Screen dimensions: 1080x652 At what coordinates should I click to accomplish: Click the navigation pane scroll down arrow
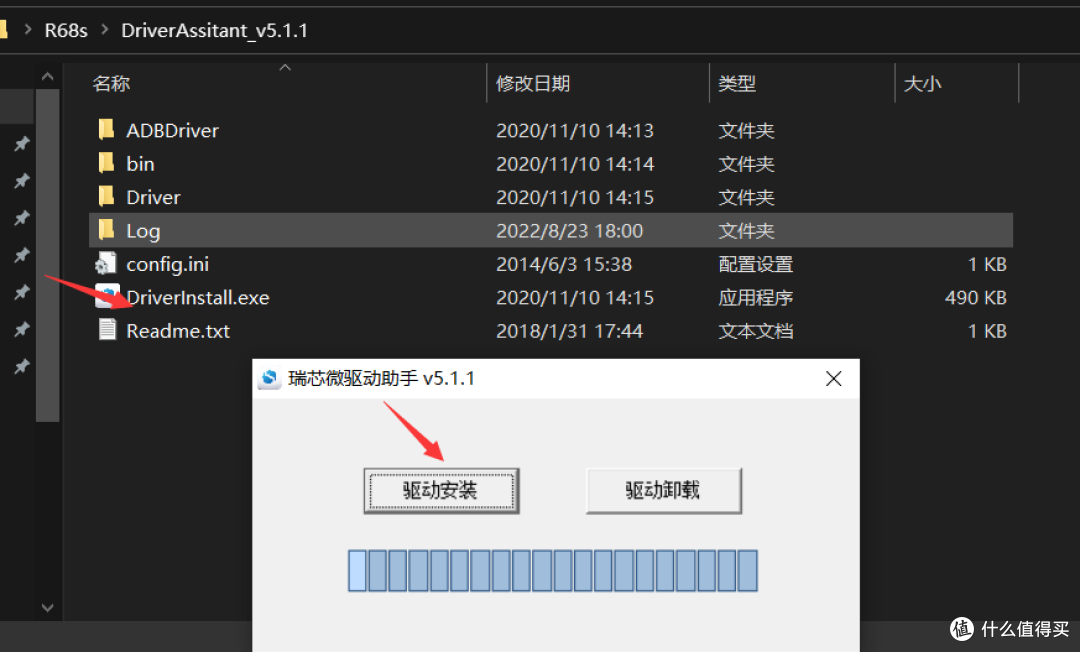48,607
